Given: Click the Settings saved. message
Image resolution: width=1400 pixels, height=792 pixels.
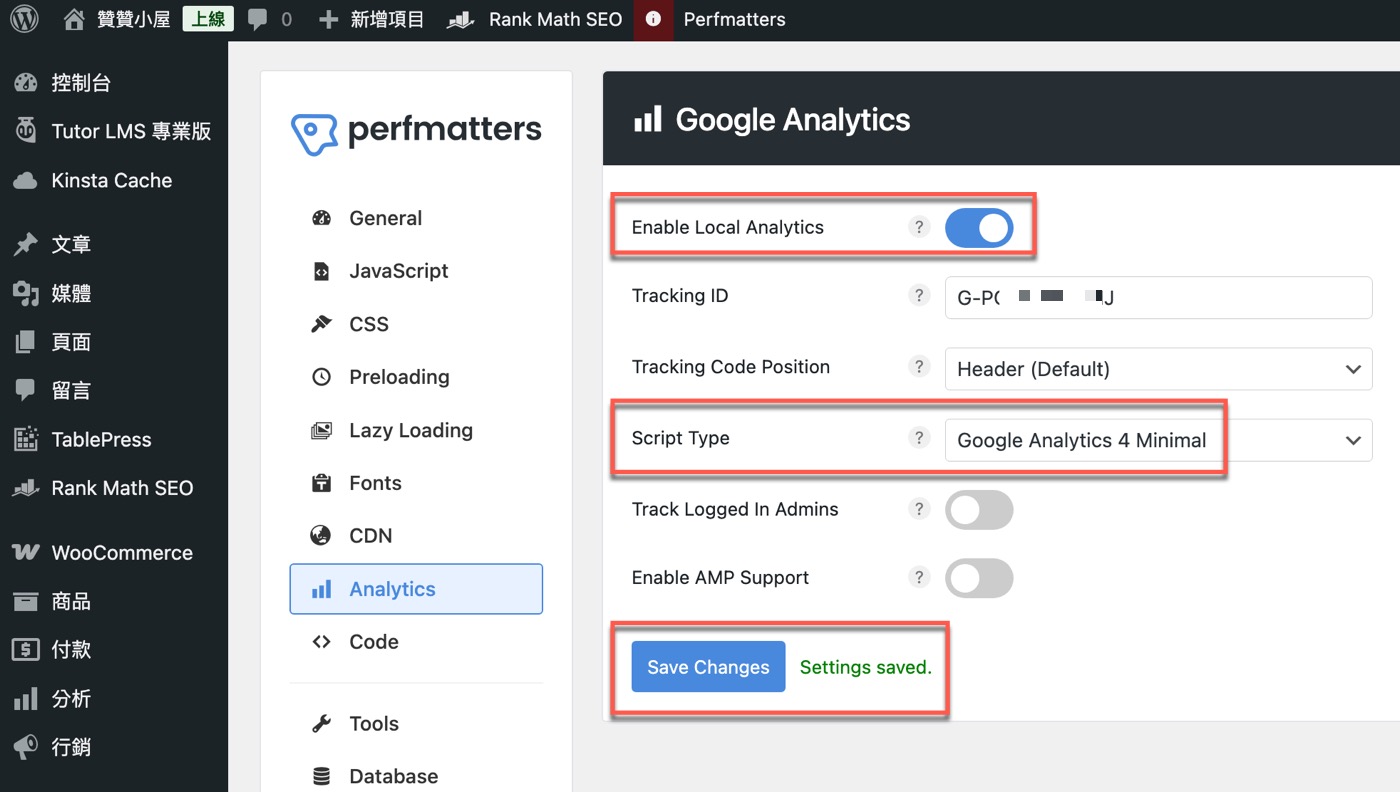Looking at the screenshot, I should (x=866, y=667).
